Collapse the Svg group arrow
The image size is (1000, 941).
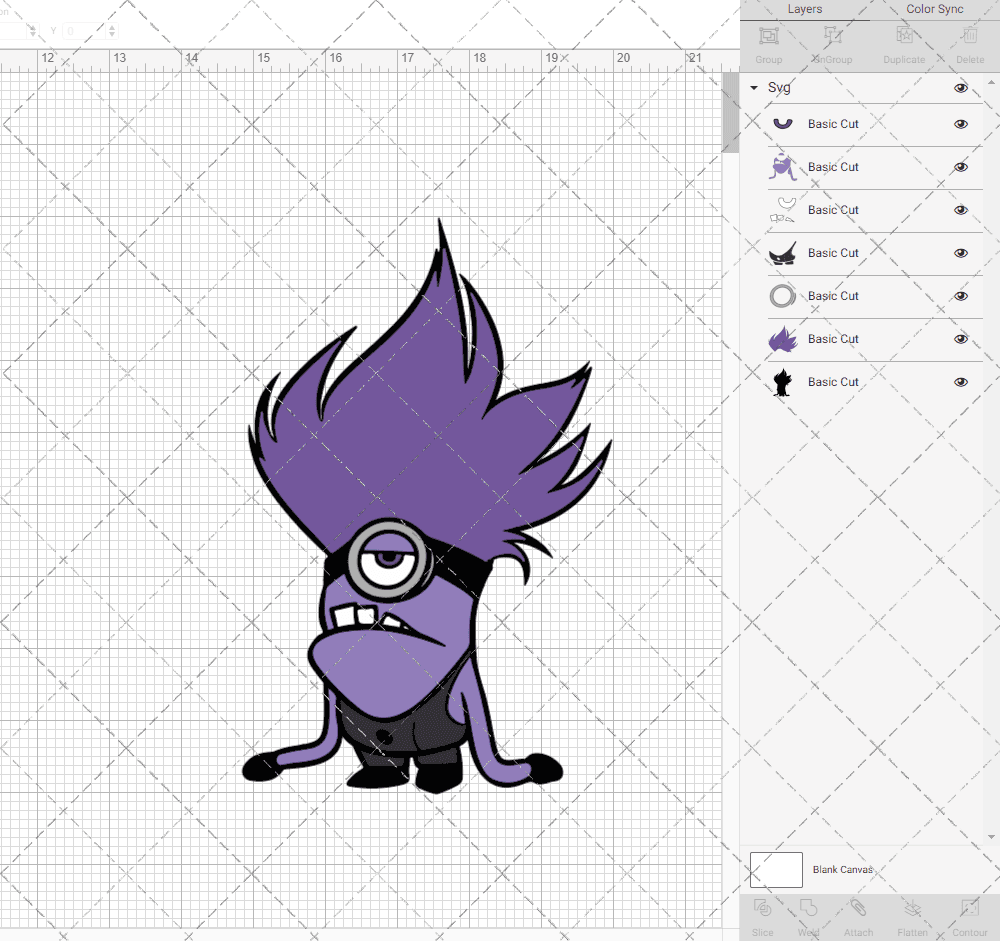click(x=754, y=88)
